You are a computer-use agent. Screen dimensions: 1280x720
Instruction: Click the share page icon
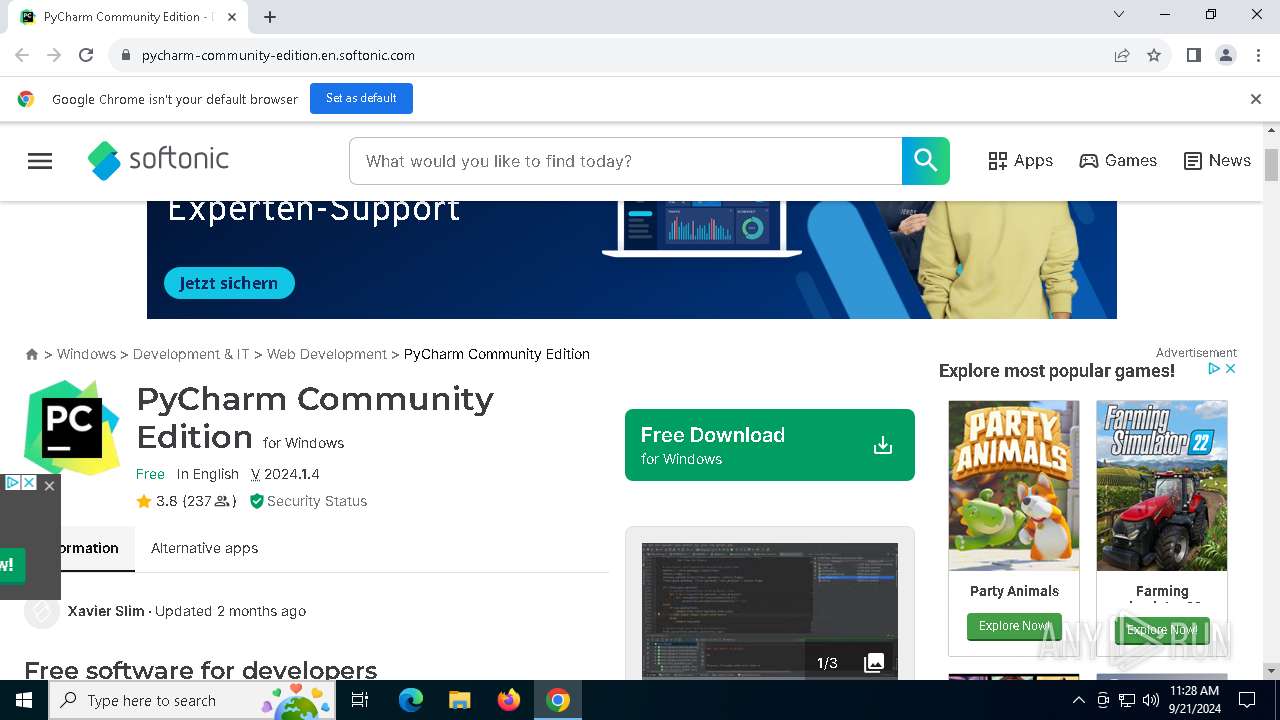1122,55
